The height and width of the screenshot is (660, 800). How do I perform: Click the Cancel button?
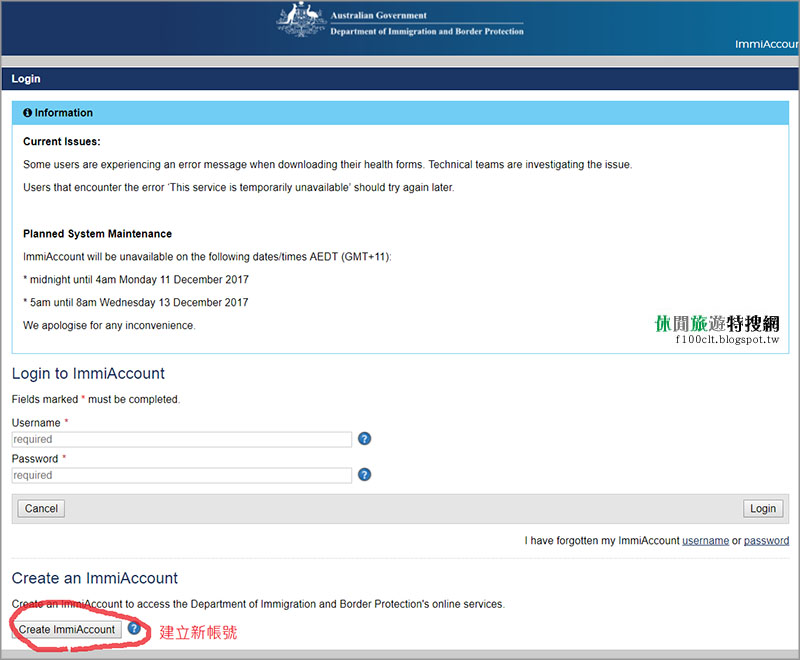(x=41, y=509)
